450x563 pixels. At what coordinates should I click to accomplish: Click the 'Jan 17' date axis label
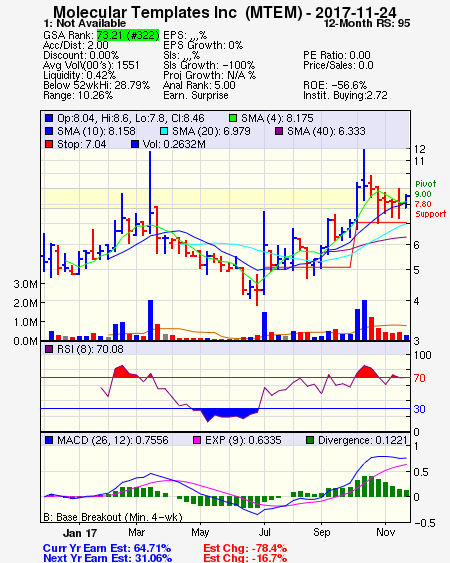[x=80, y=532]
